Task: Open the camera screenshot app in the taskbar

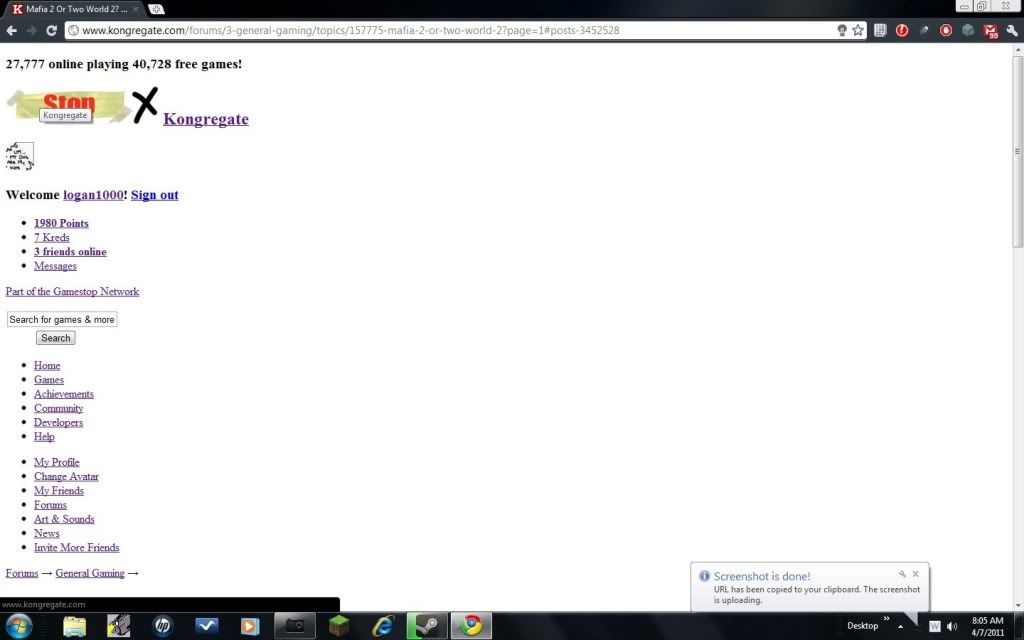Action: [295, 626]
